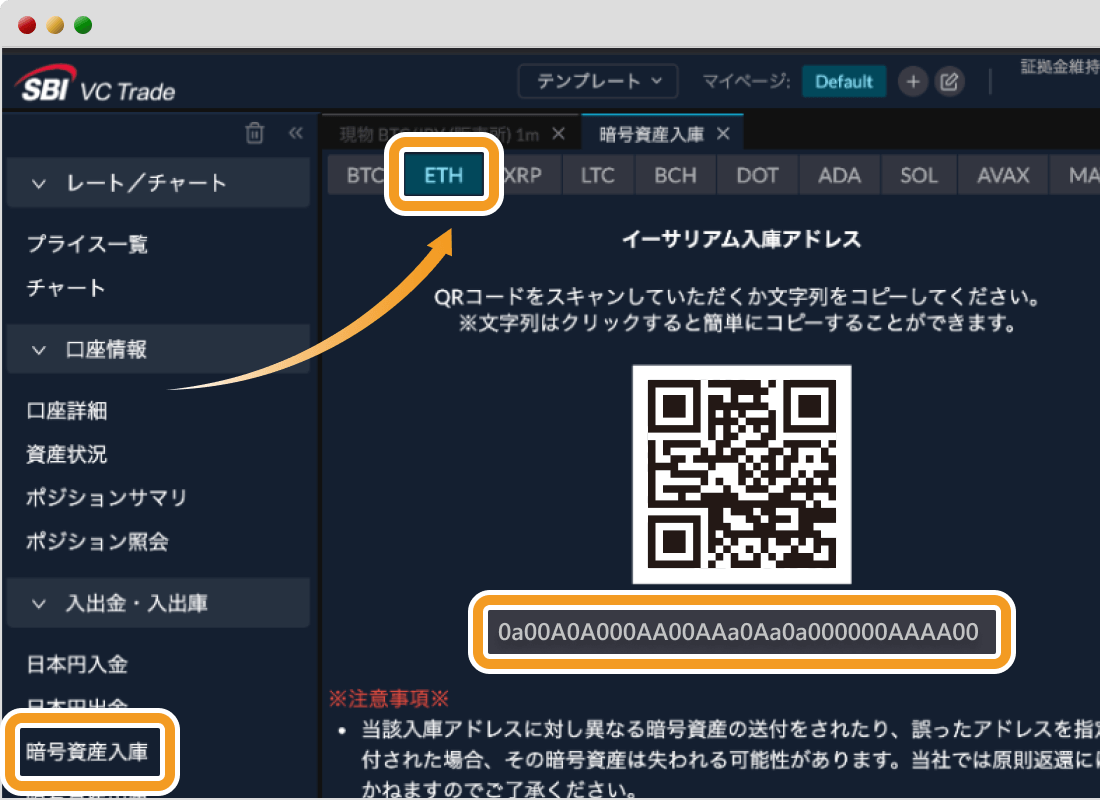Open ポジション照会 in sidebar
The width and height of the screenshot is (1100, 800).
98,541
